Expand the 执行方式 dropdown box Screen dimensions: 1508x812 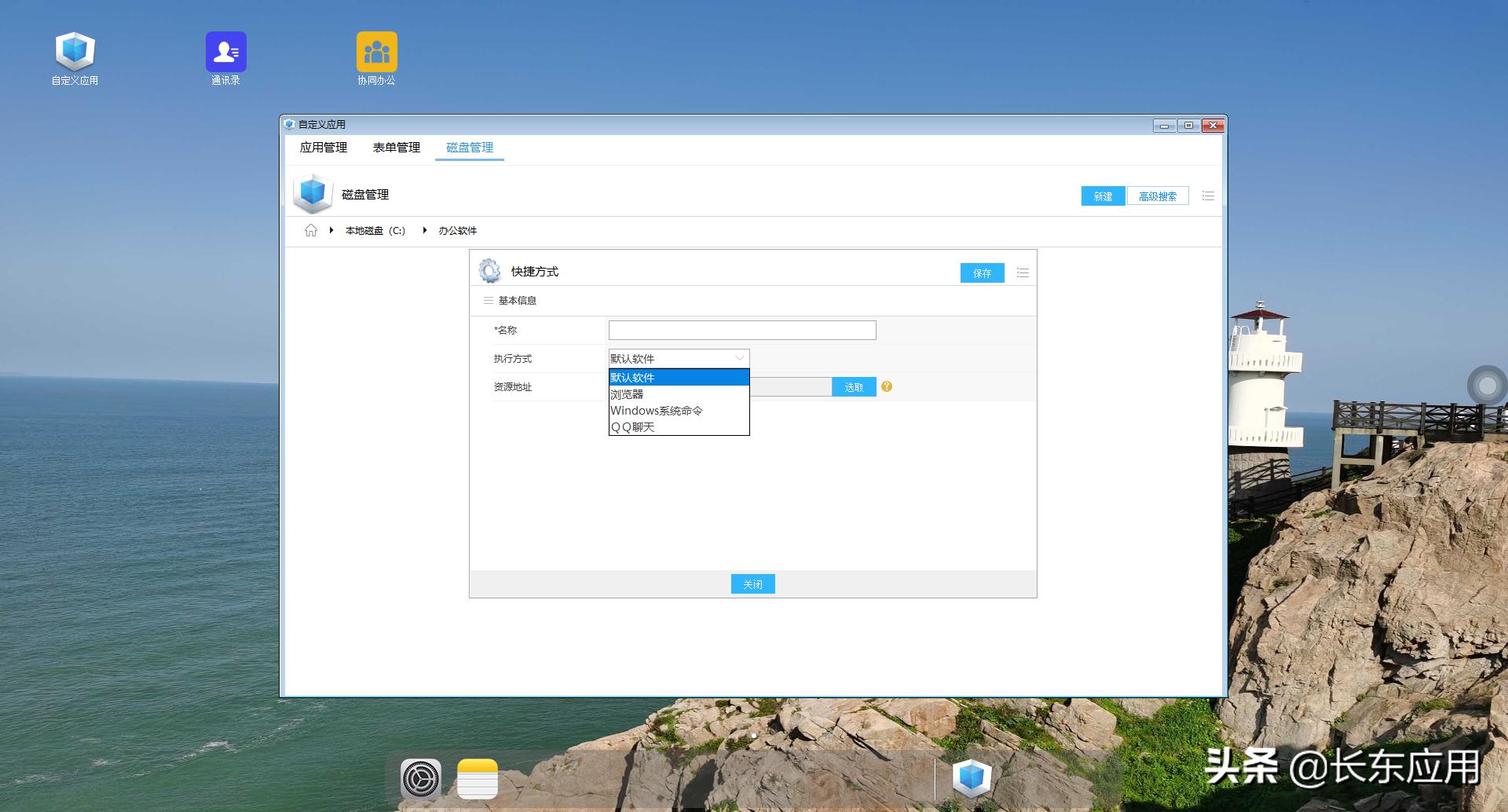pyautogui.click(x=679, y=358)
